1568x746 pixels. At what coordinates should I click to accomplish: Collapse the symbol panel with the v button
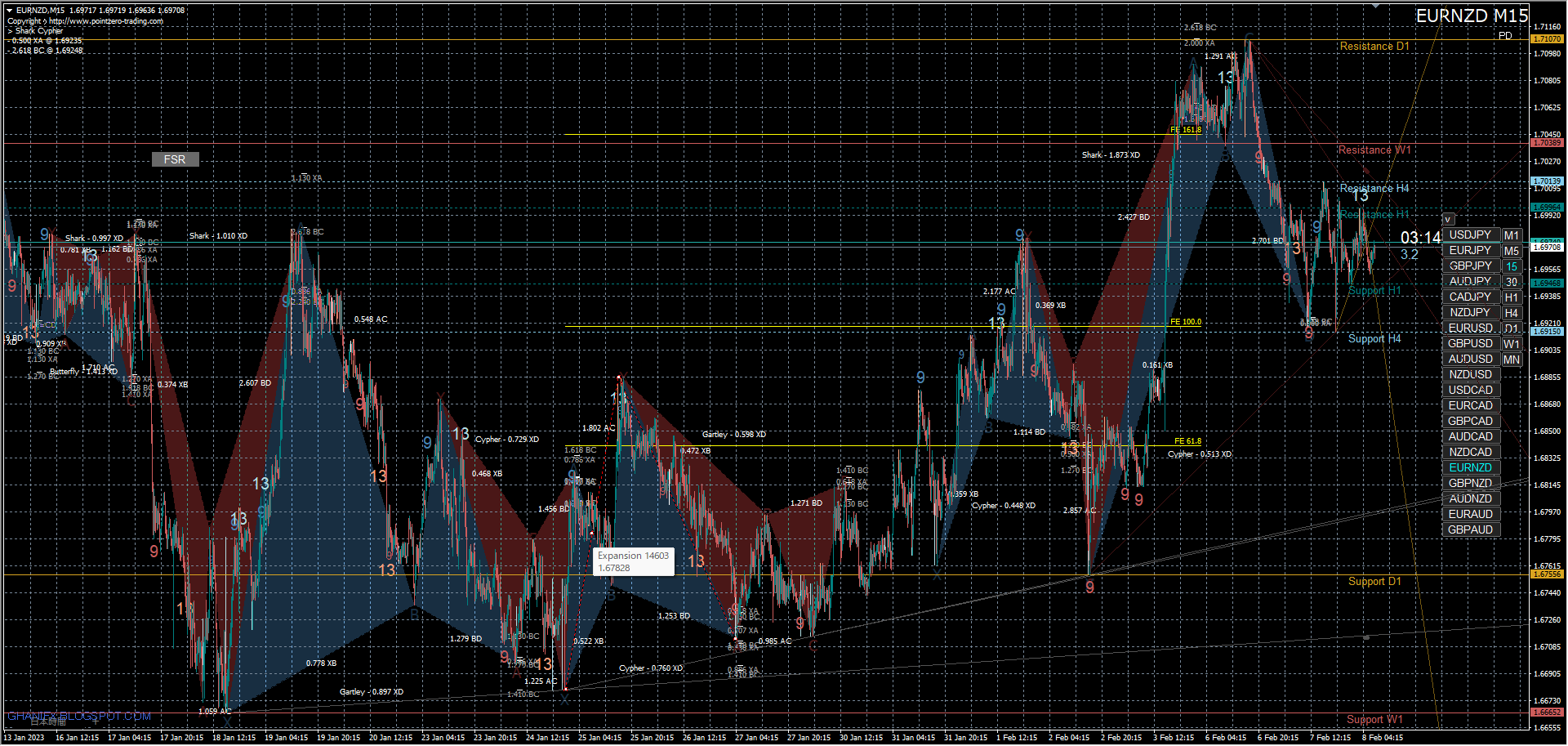pyautogui.click(x=1448, y=220)
